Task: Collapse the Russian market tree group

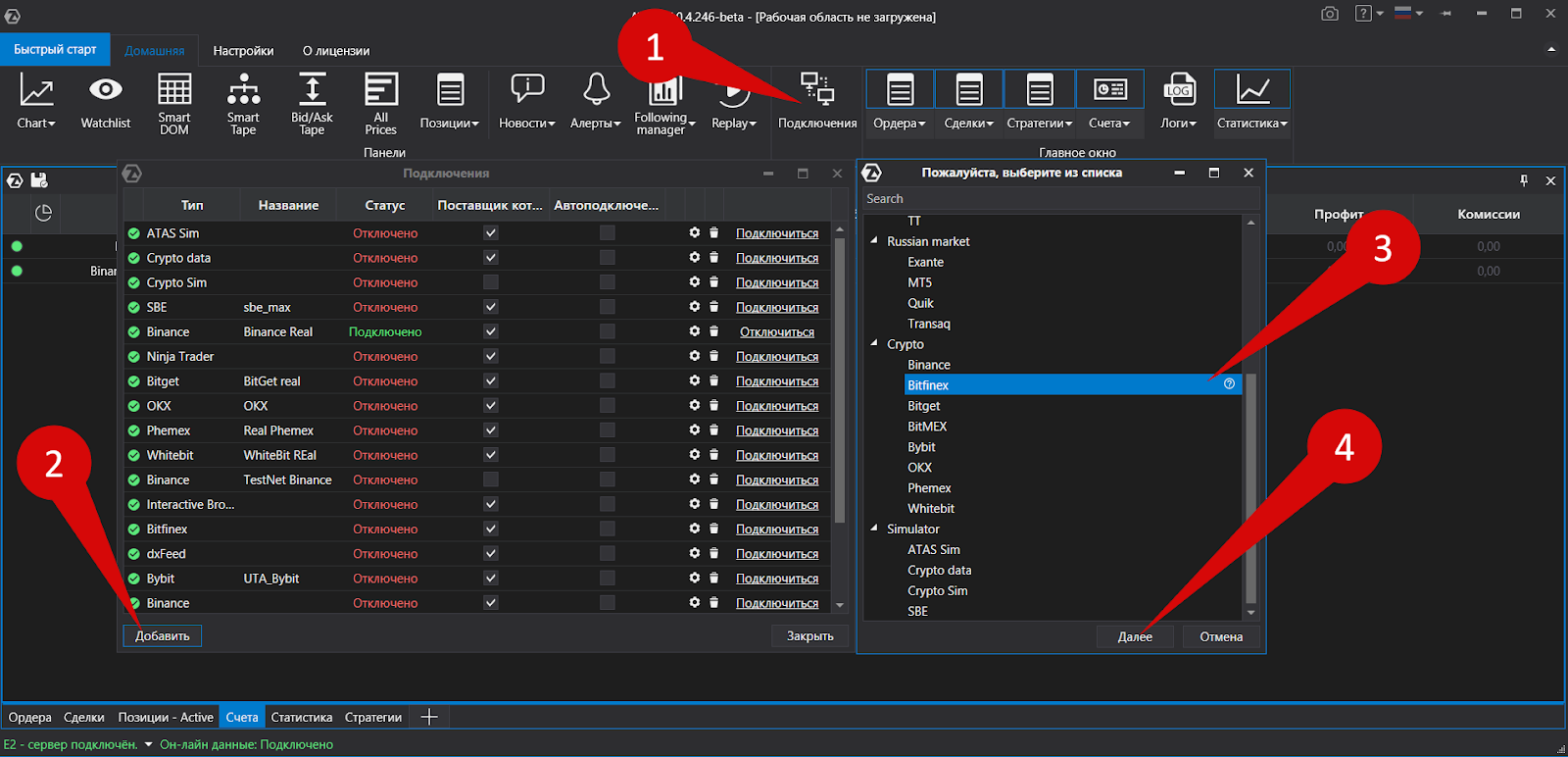Action: [874, 240]
